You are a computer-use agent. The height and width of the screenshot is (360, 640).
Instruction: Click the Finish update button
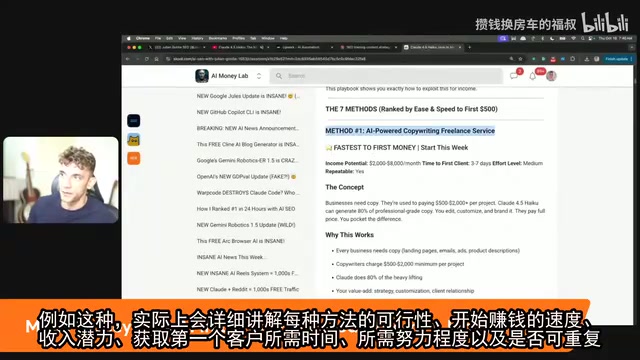tap(617, 59)
